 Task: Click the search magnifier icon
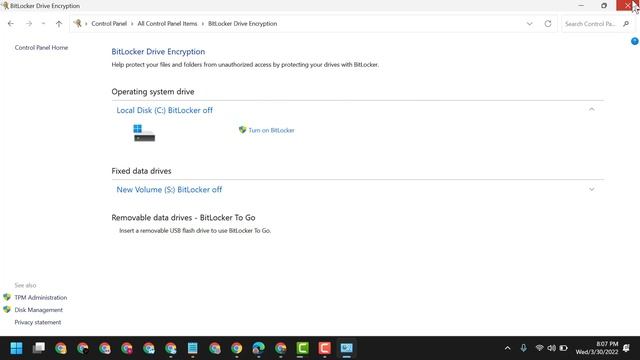[626, 24]
